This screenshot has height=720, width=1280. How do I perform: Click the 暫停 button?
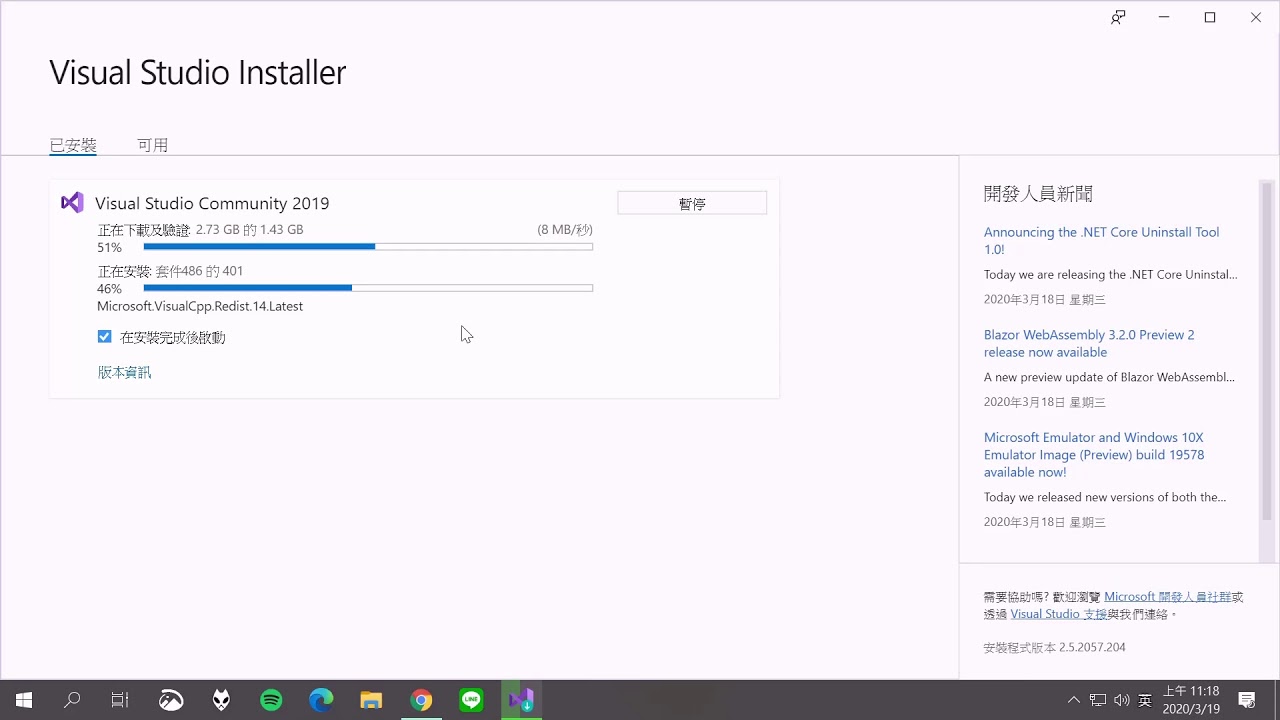coord(692,203)
